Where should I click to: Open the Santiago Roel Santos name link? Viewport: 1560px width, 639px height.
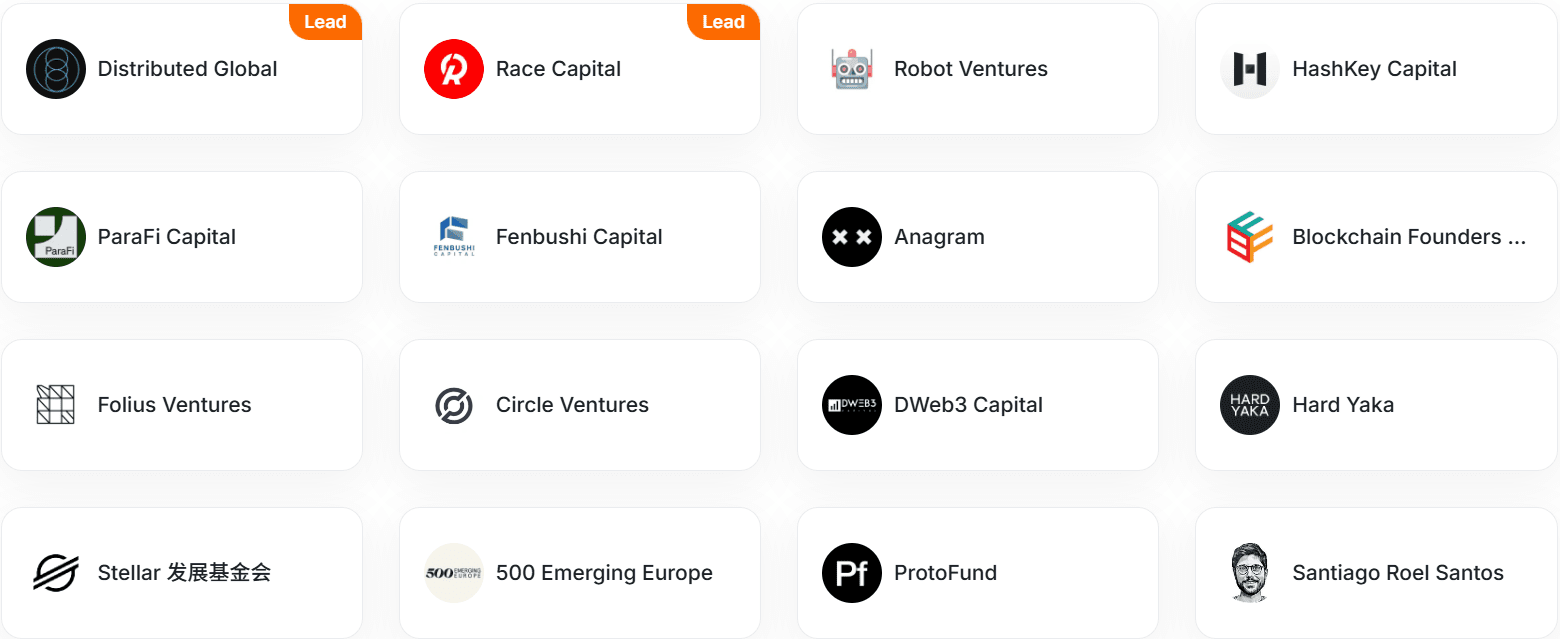click(x=1398, y=573)
